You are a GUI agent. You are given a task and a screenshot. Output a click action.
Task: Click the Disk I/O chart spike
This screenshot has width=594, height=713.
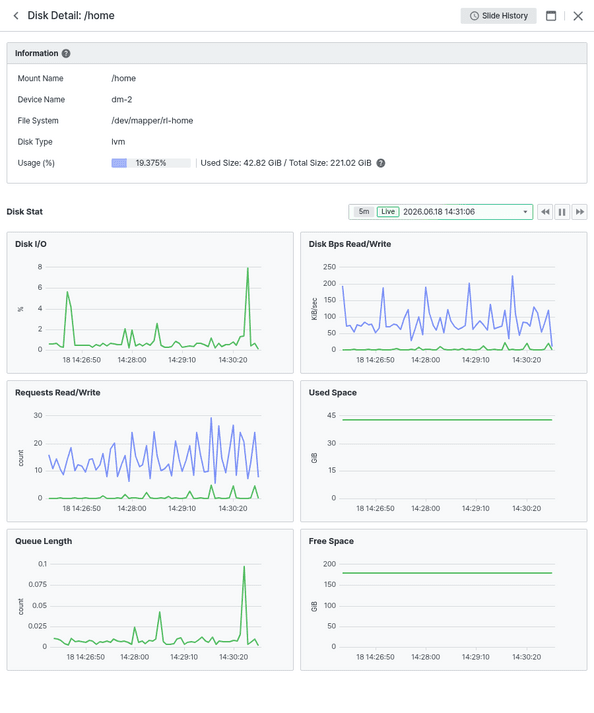(x=248, y=268)
